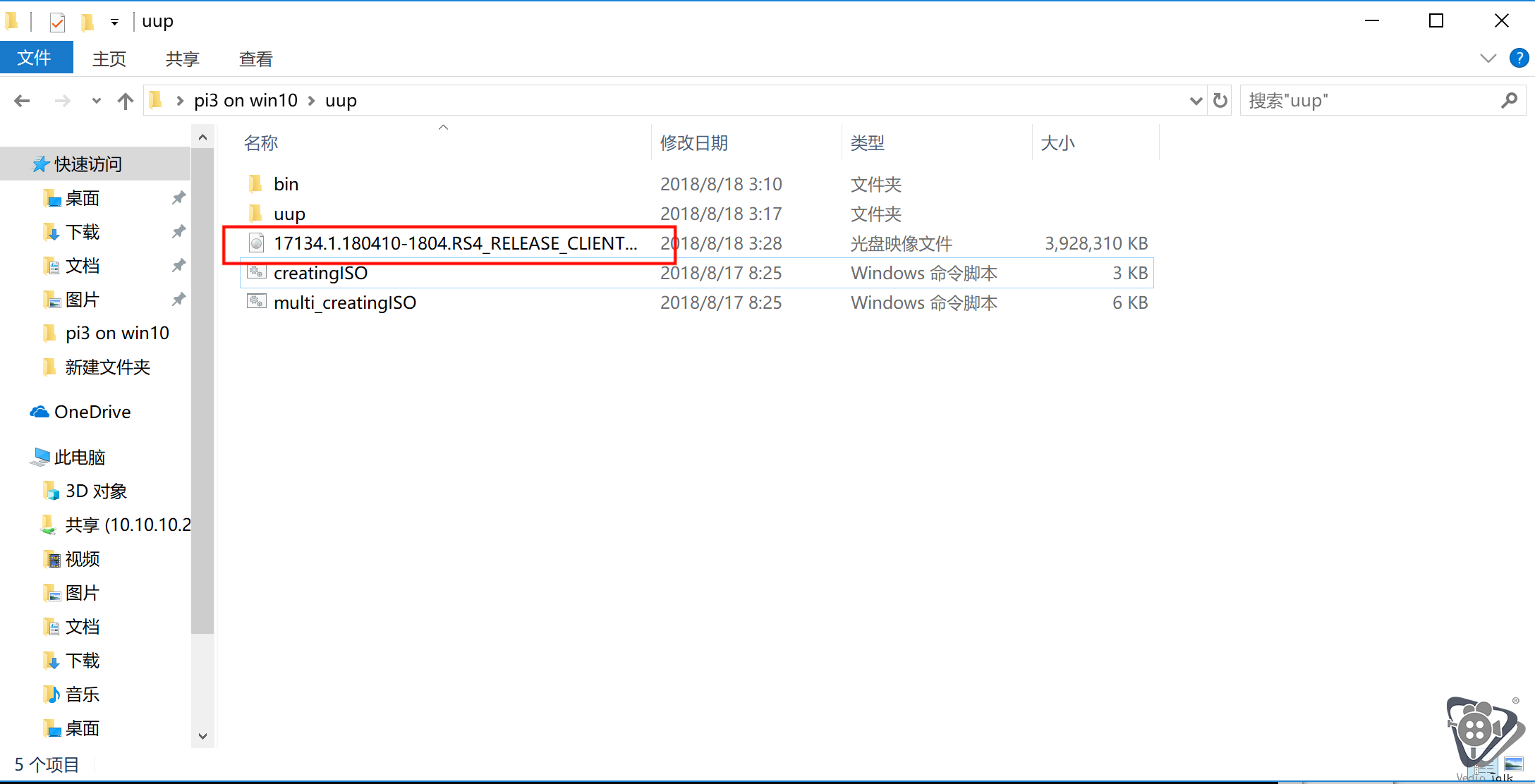
Task: Open 3D 对象 under This PC
Action: [x=96, y=491]
